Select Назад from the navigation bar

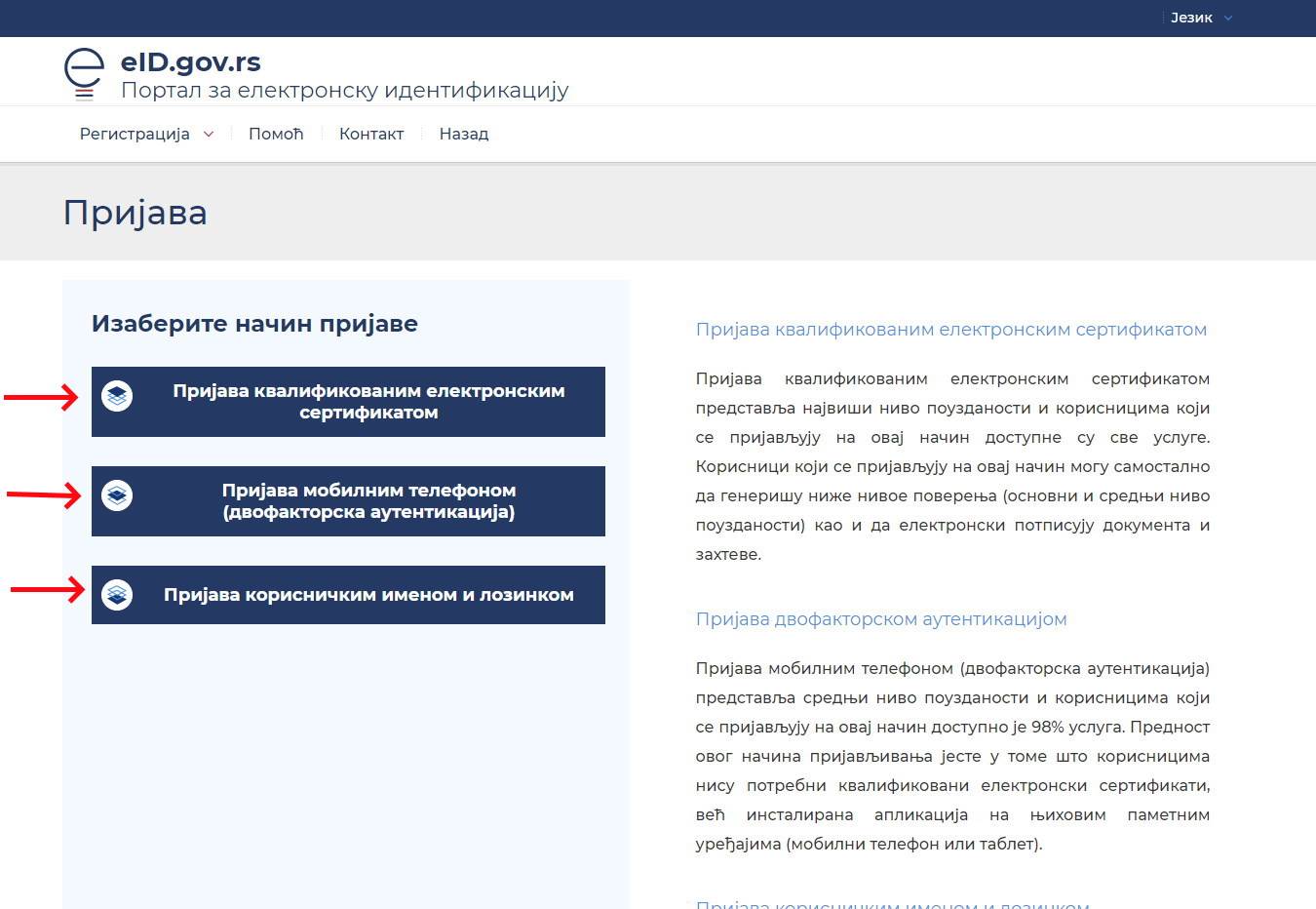[x=464, y=134]
